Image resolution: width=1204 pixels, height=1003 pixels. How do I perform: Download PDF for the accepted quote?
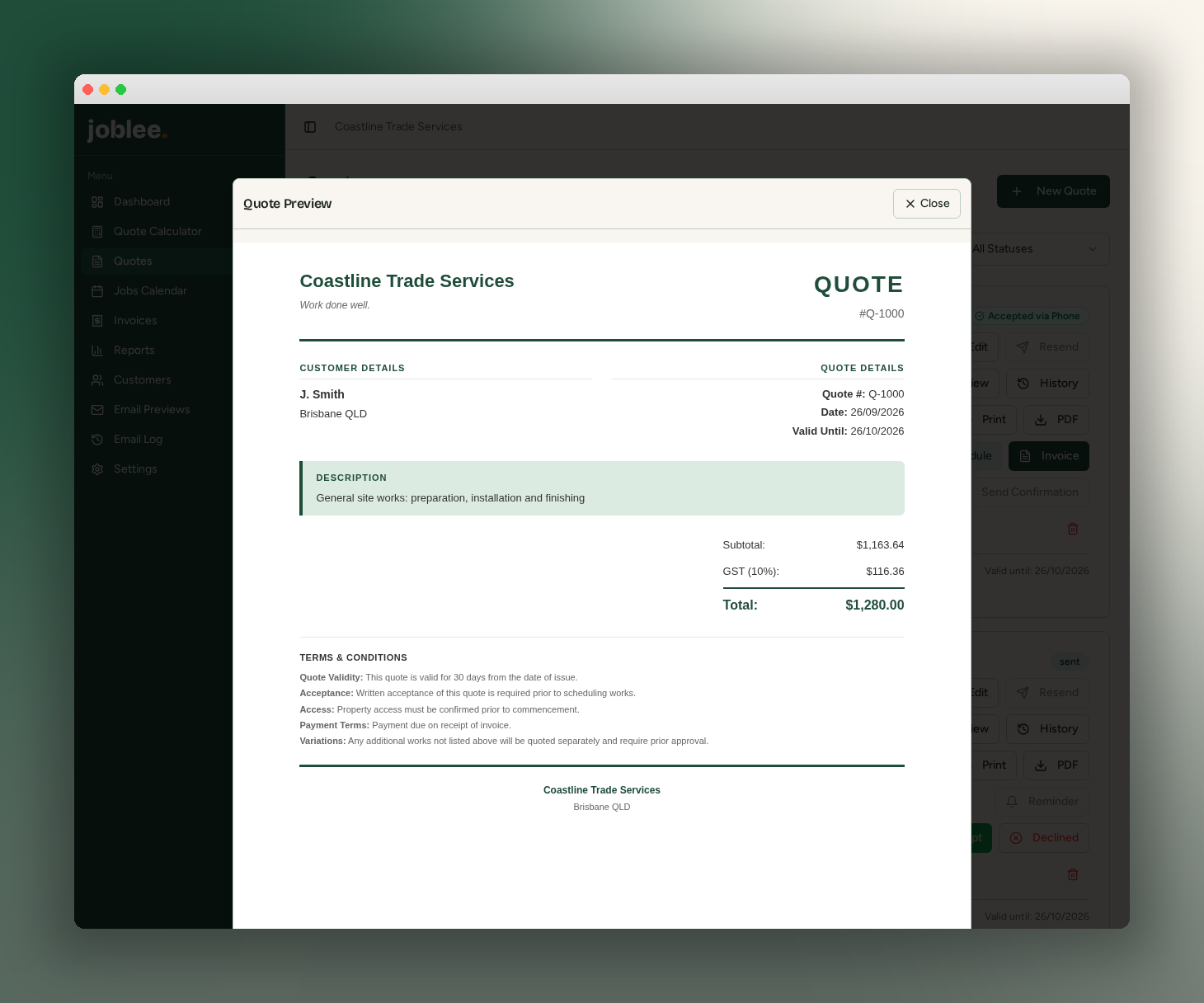[x=1056, y=420]
